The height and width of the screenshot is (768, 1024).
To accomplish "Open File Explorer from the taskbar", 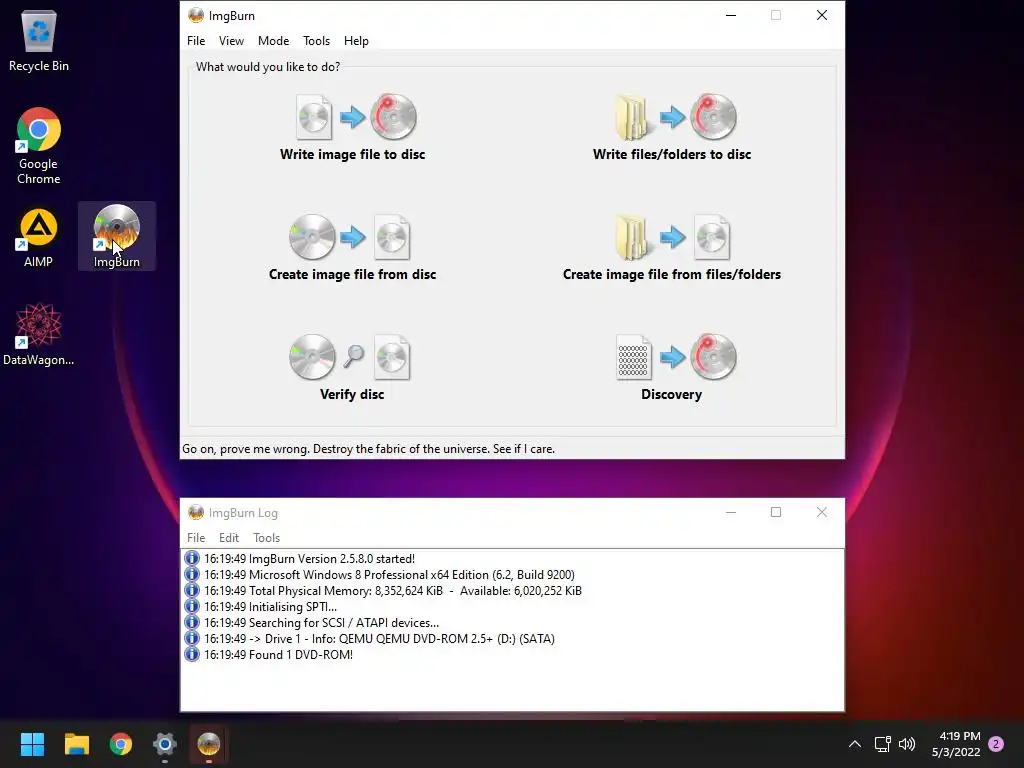I will (x=76, y=744).
